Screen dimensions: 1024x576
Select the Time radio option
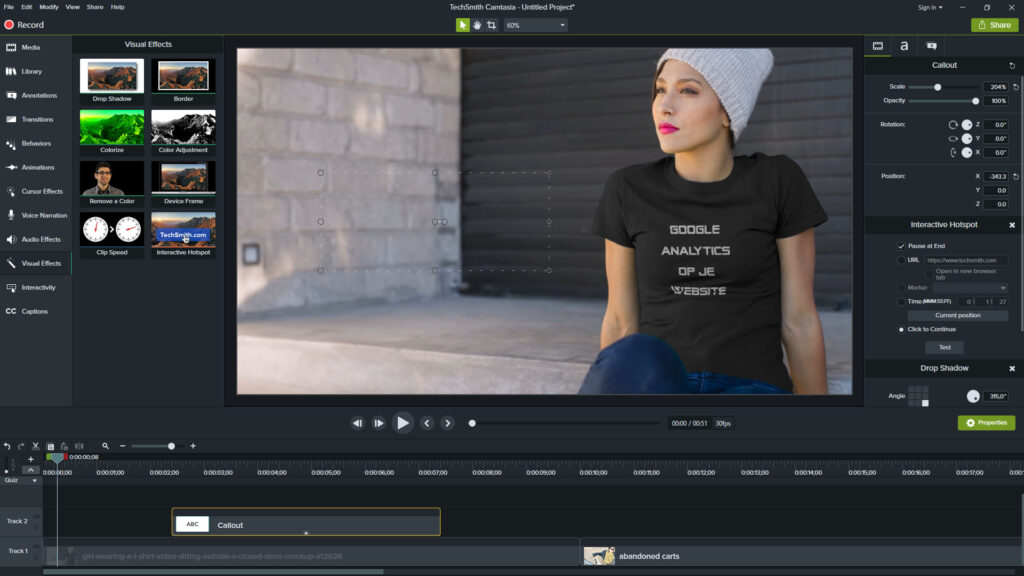[901, 302]
